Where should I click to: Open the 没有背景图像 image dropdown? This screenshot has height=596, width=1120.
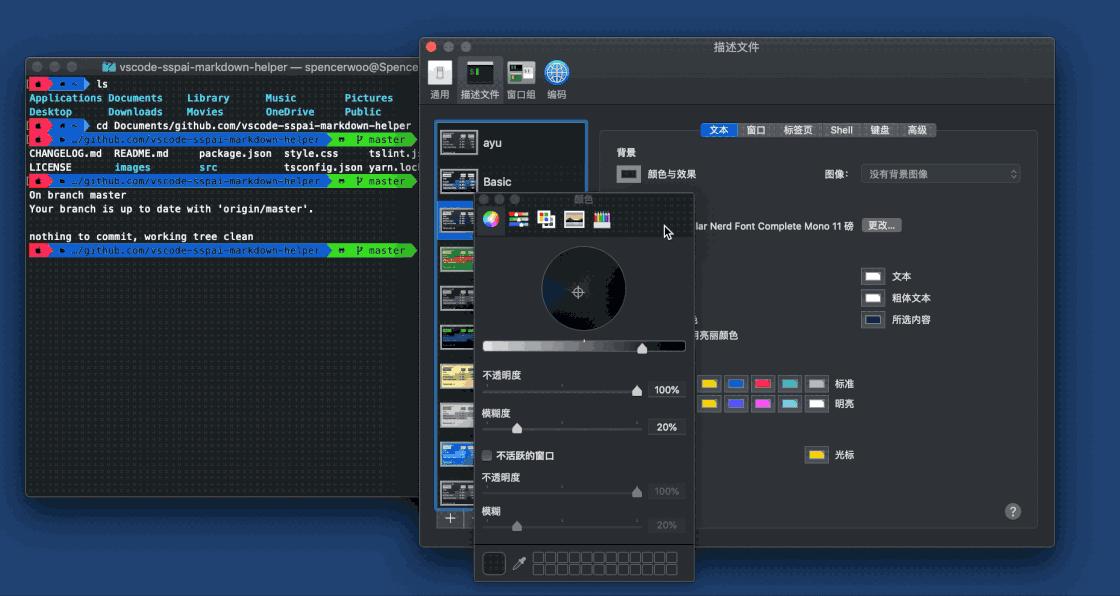(940, 172)
